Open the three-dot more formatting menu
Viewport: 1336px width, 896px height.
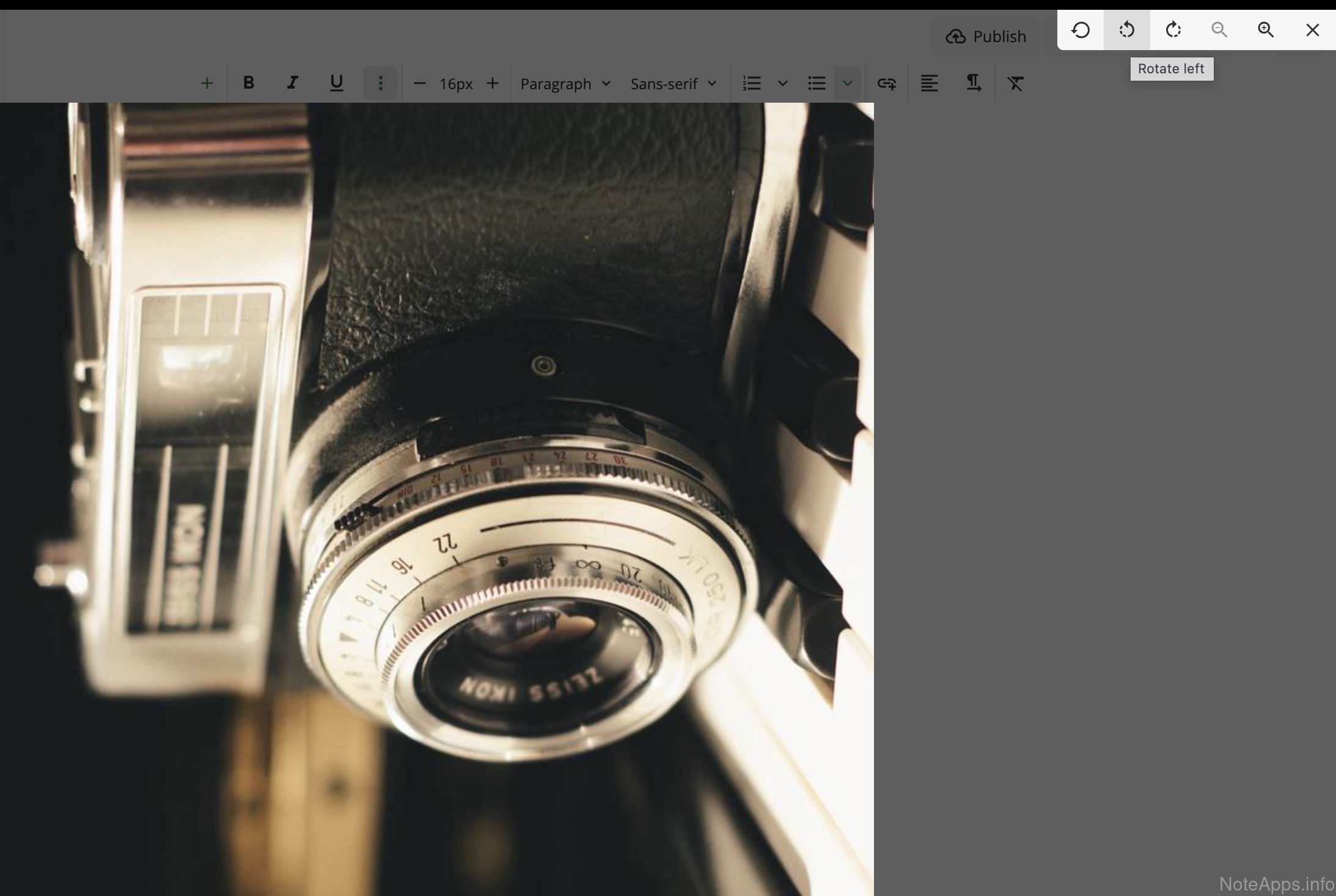380,83
